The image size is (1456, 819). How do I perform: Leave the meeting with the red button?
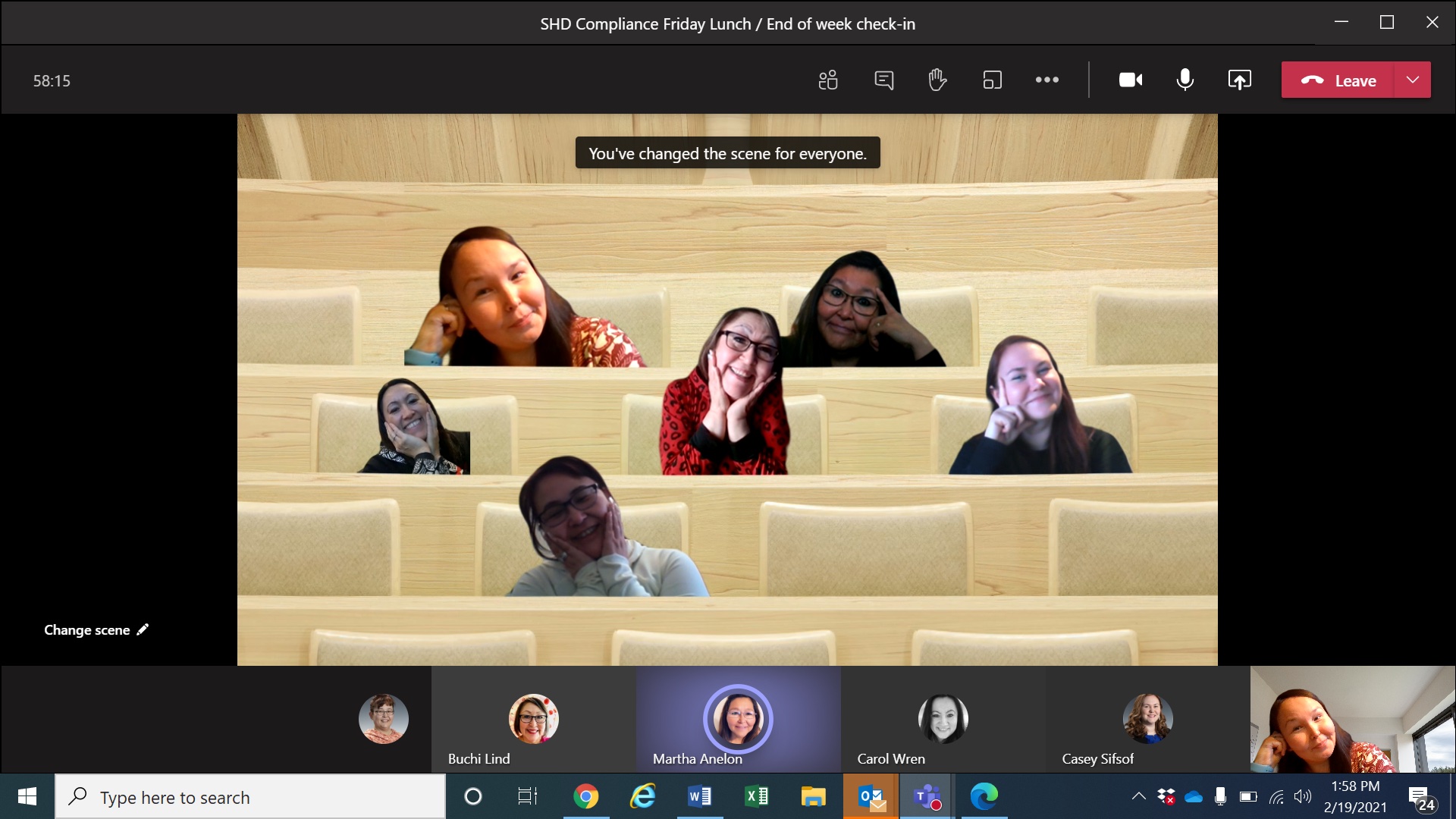point(1338,80)
